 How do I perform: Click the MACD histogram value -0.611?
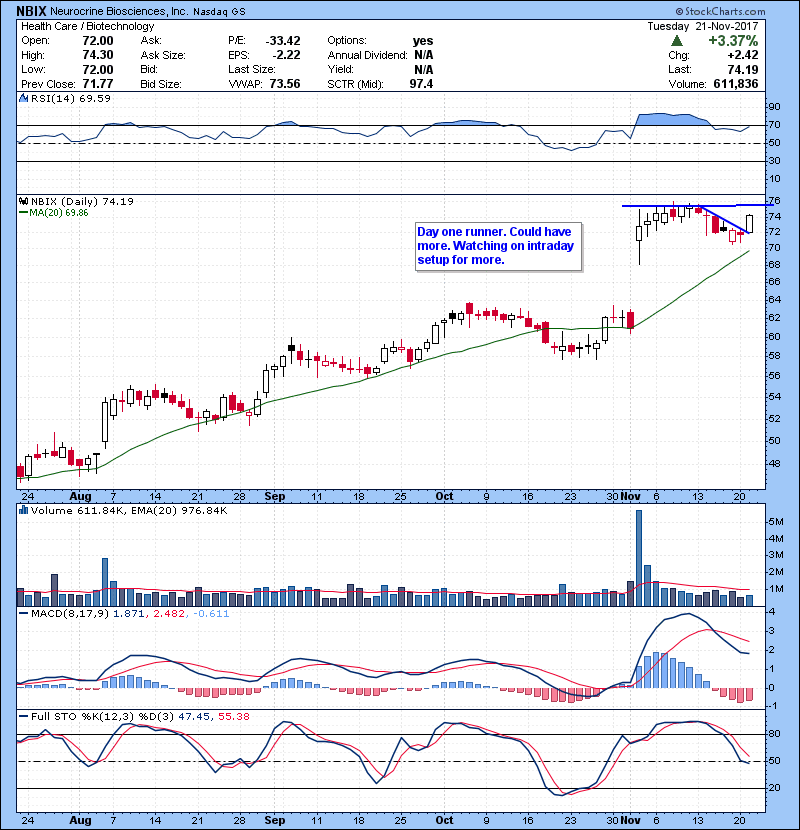[211, 614]
